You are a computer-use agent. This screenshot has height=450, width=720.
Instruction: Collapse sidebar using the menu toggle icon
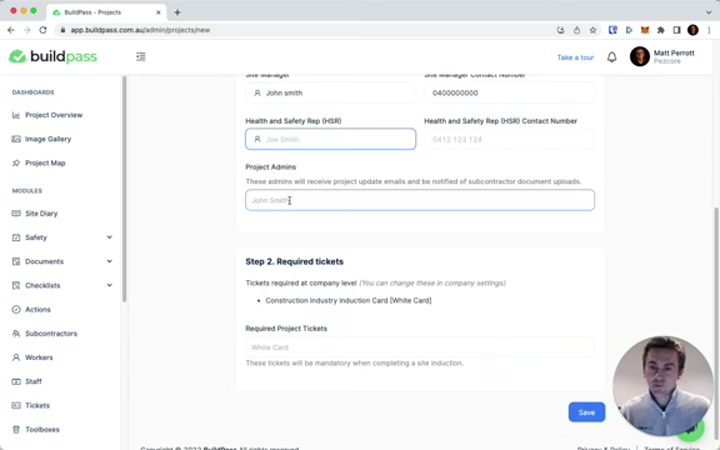(x=141, y=56)
